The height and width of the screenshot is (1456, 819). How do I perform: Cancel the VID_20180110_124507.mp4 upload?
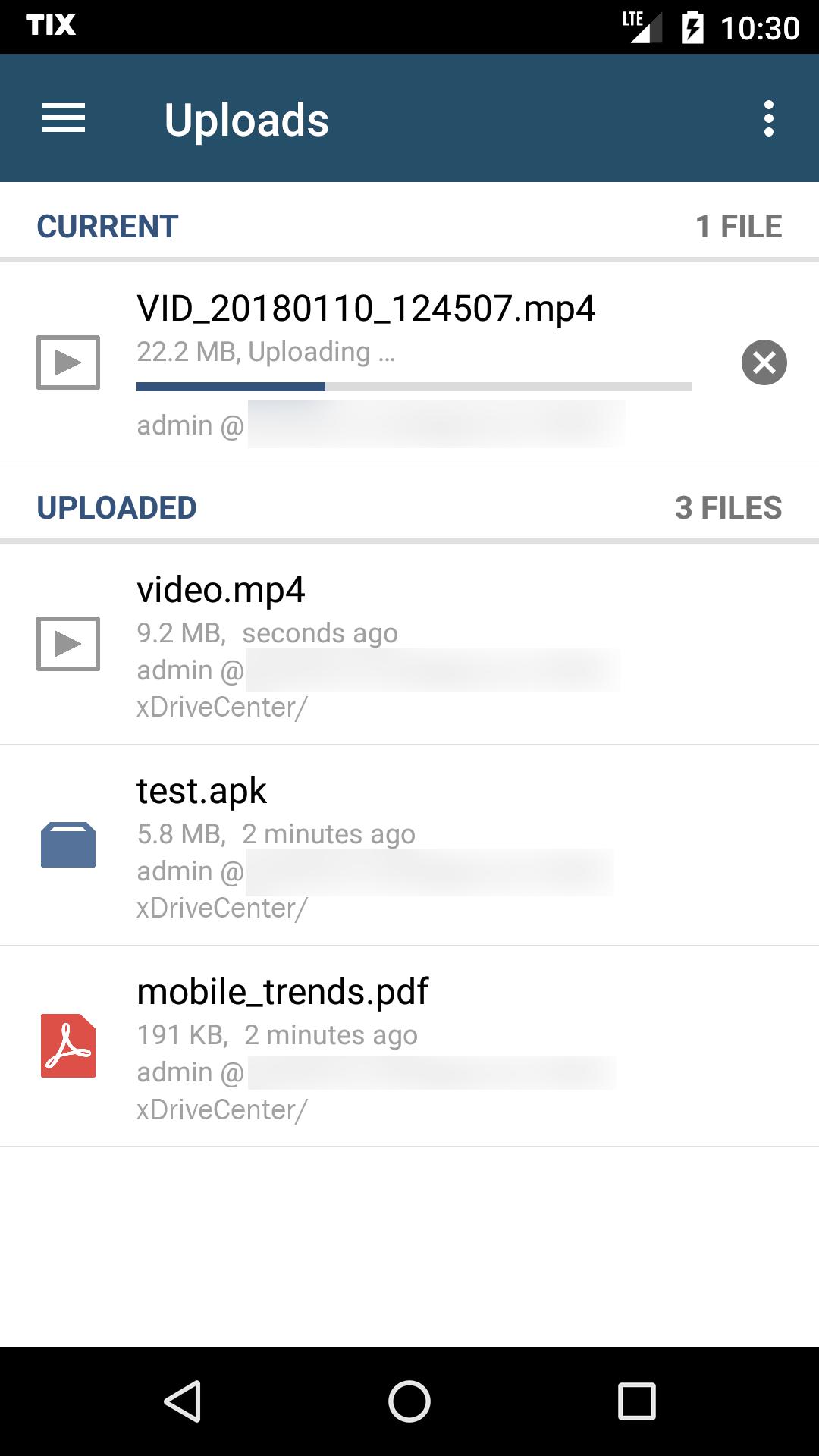tap(764, 362)
